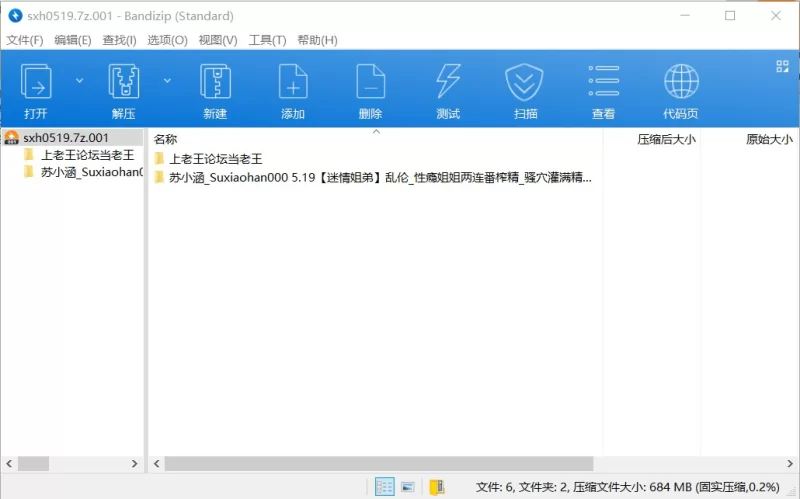Click the 添加 (Add files) icon
Viewport: 800px width, 499px height.
pos(293,82)
